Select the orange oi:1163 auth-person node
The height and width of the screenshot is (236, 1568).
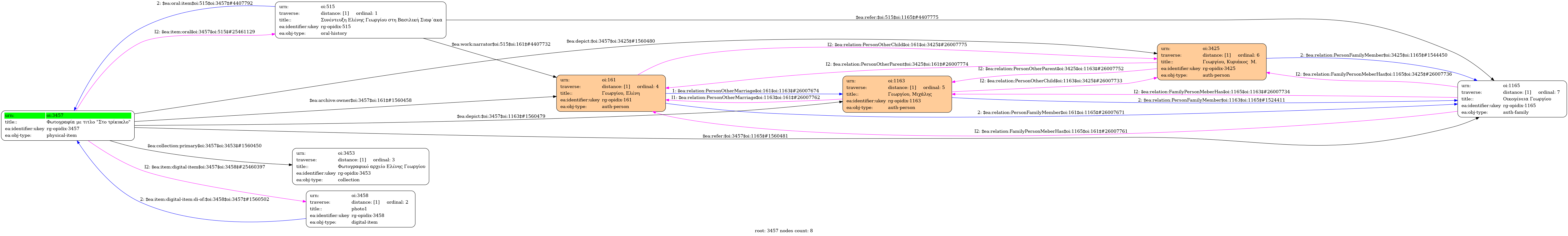point(897,94)
